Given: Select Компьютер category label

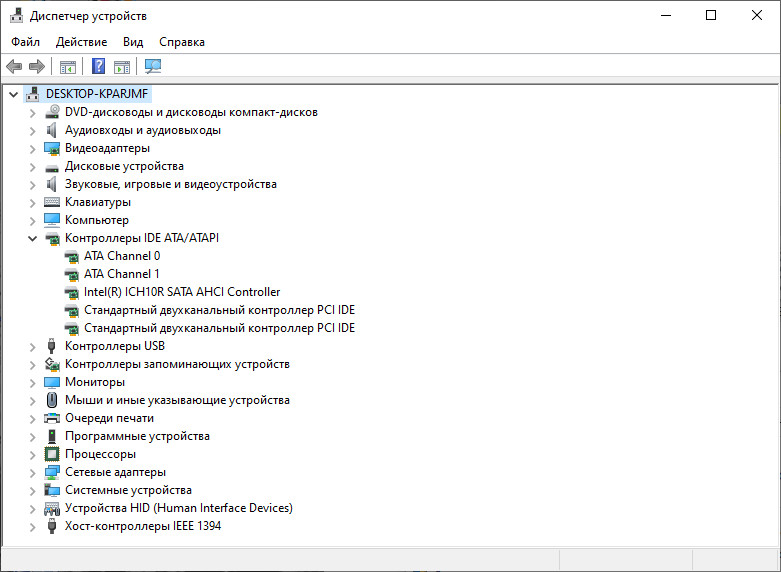Looking at the screenshot, I should click(x=97, y=220).
